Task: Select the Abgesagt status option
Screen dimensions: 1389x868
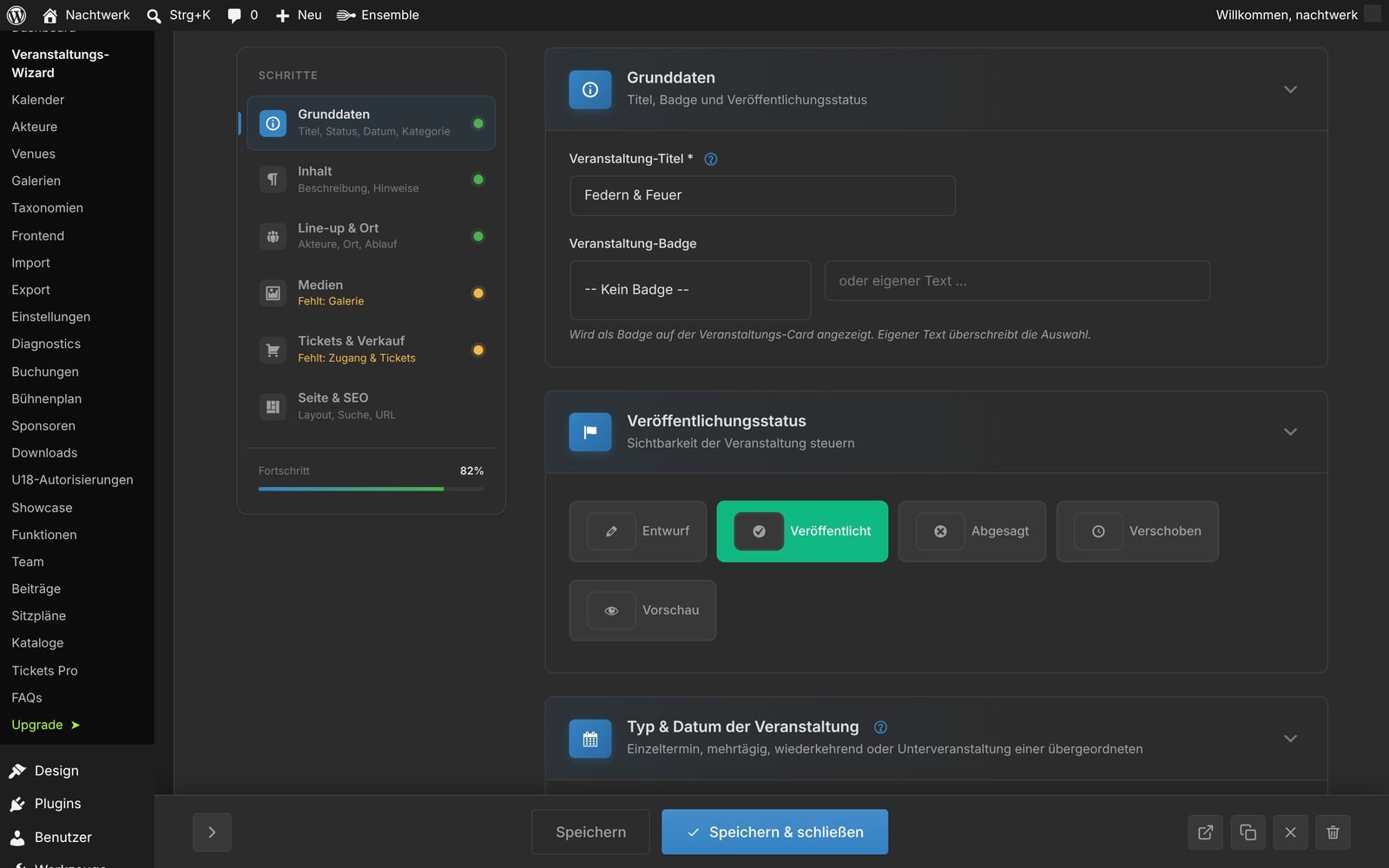Action: coord(971,531)
